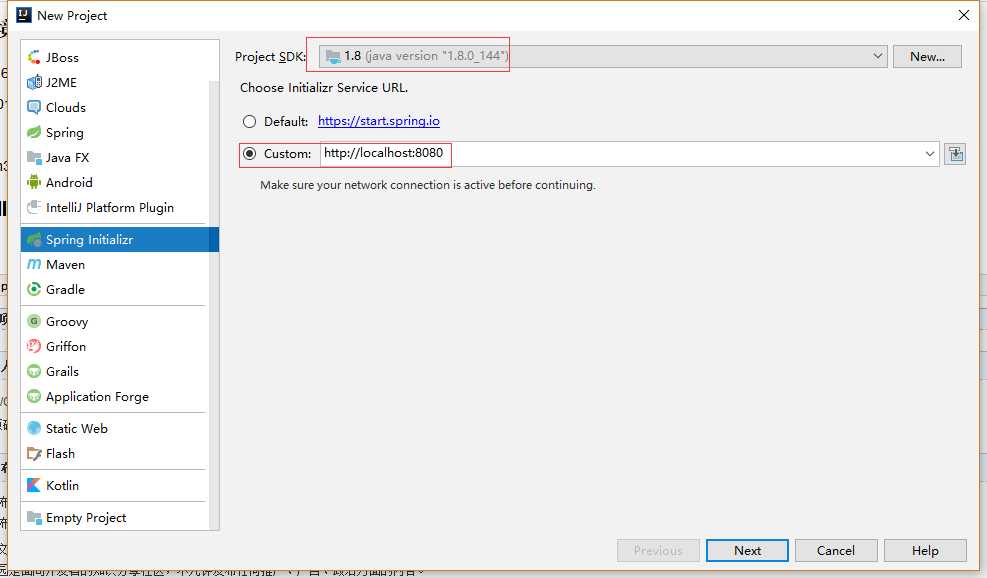Select the Custom service URL radio button
This screenshot has width=987, height=578.
(249, 154)
